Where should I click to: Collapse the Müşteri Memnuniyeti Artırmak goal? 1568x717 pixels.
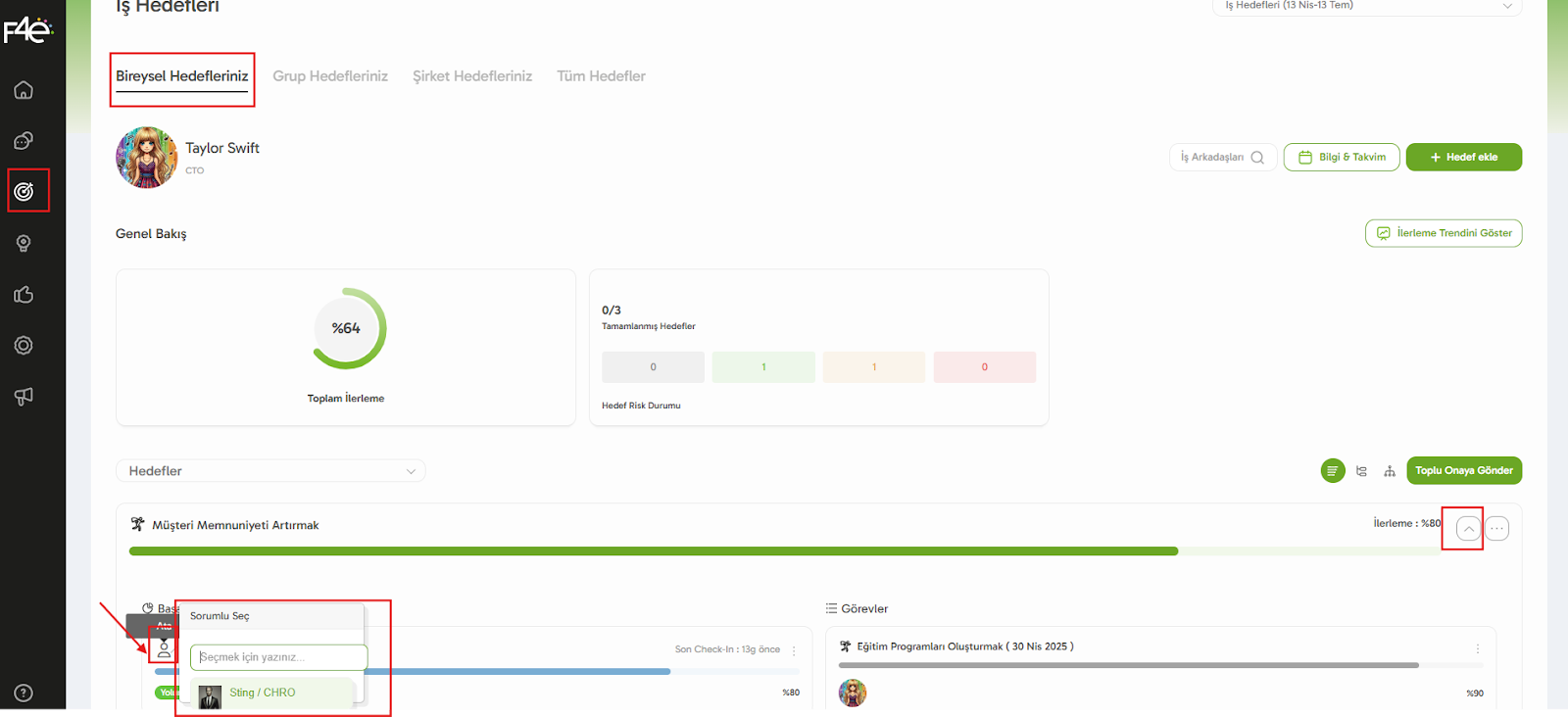[x=1468, y=529]
